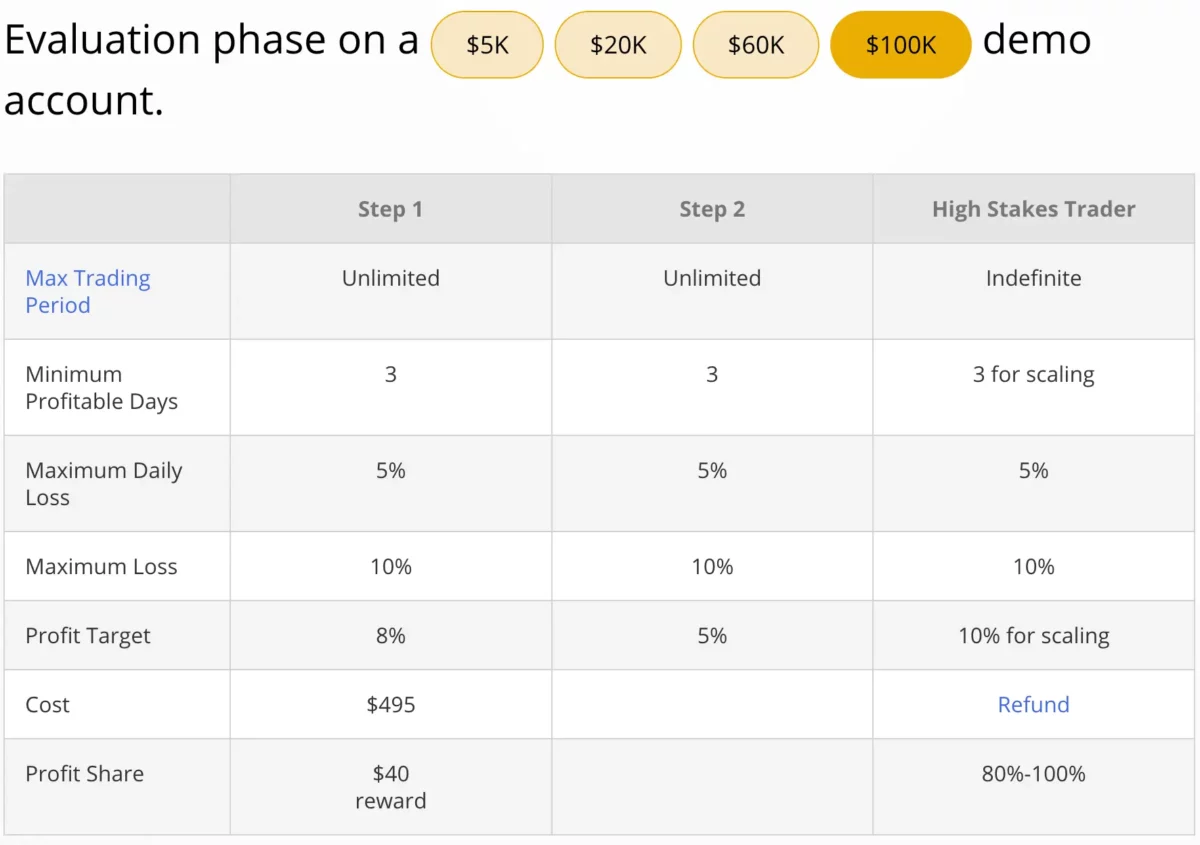This screenshot has height=845, width=1200.
Task: Follow the Refund link in Cost row
Action: (1033, 705)
